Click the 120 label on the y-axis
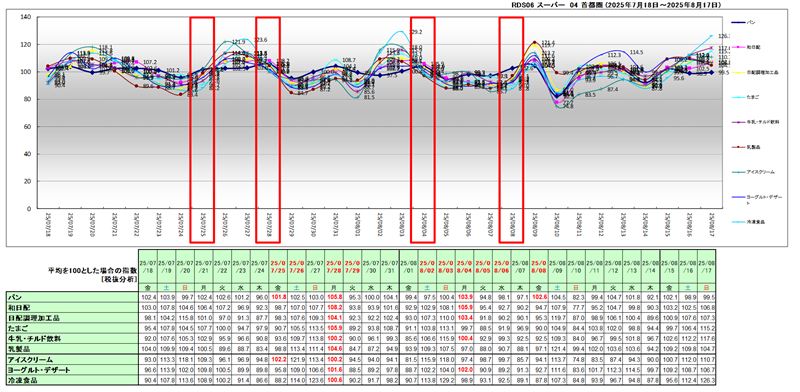This screenshot has height=392, width=800. click(27, 45)
